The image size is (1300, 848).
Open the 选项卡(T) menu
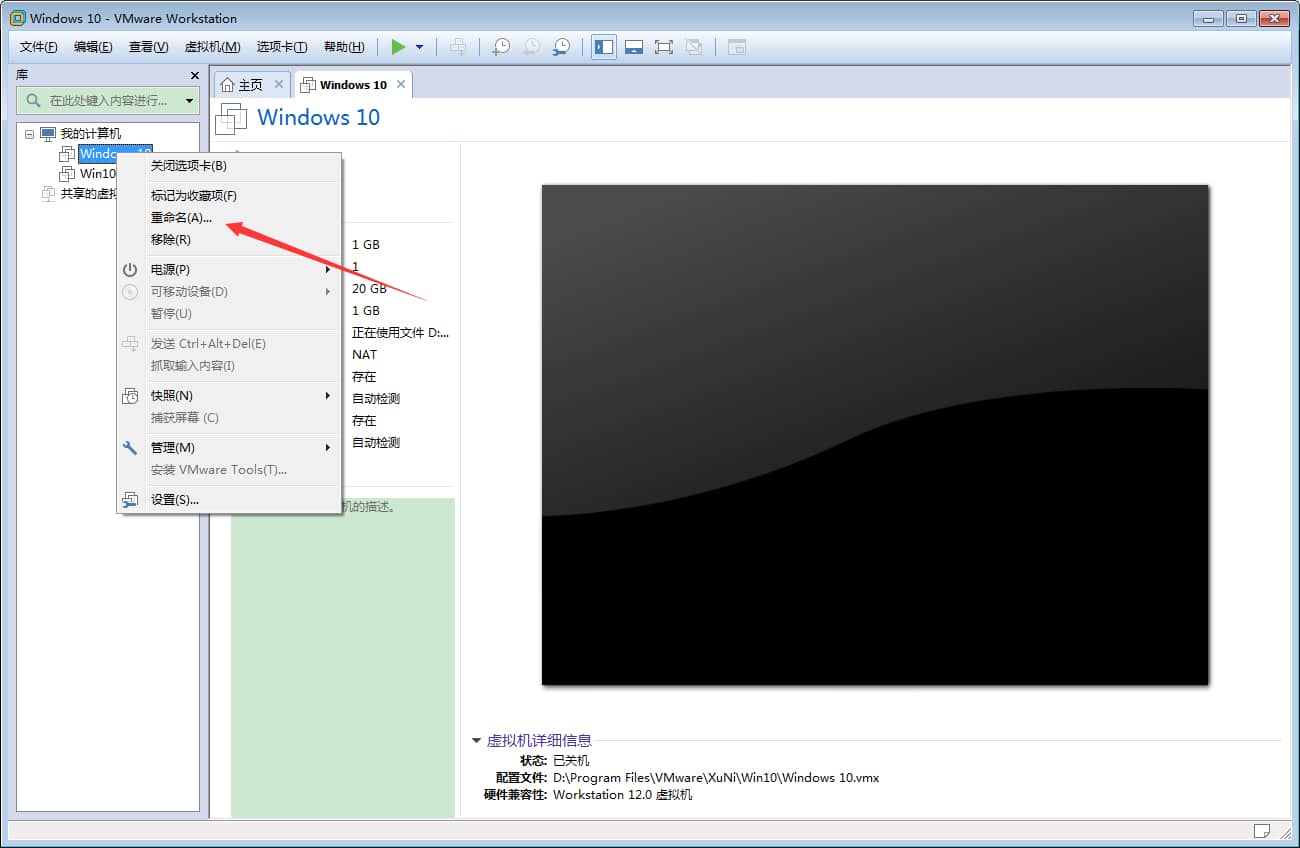click(282, 47)
